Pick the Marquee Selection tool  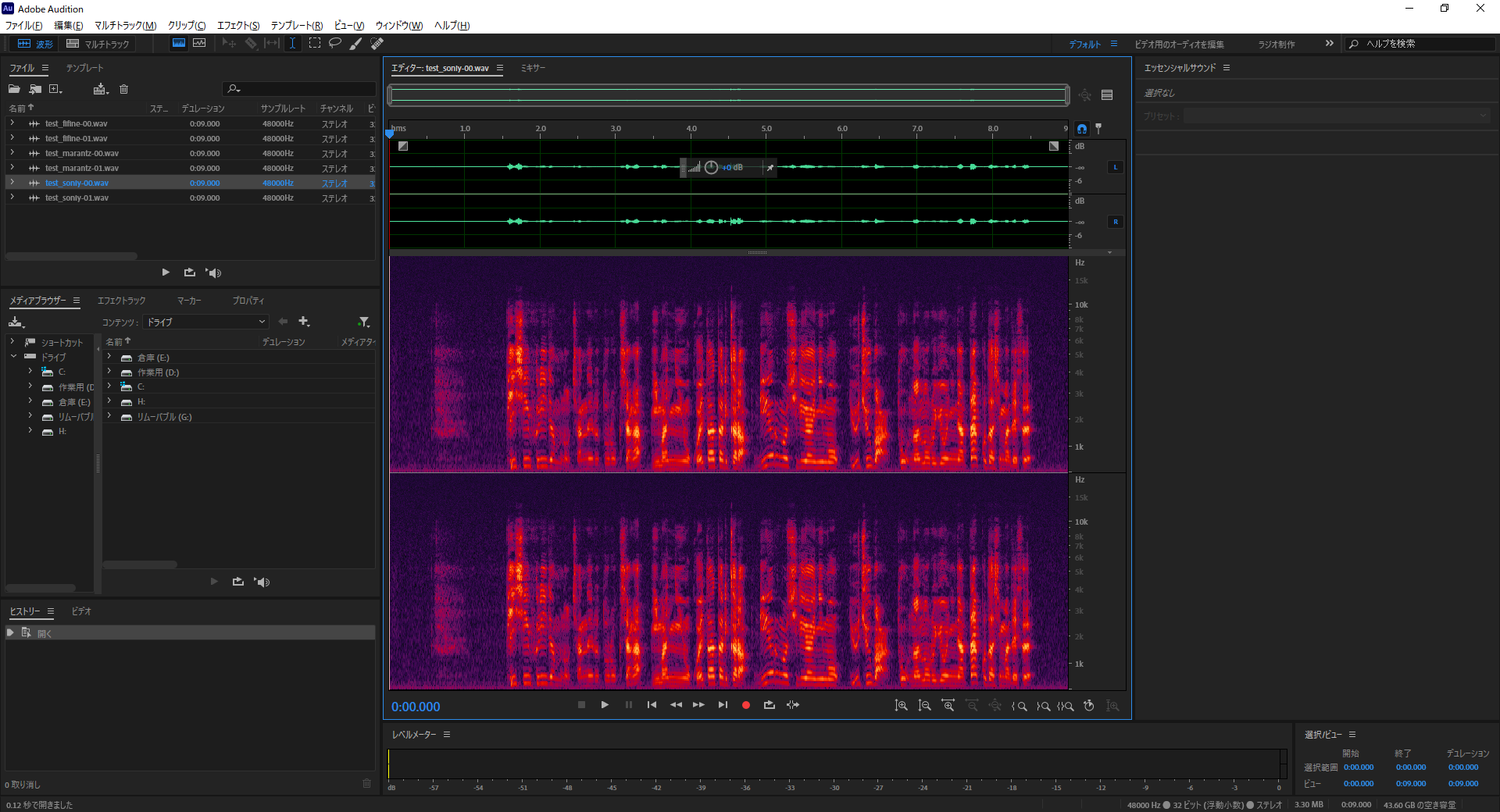point(315,44)
